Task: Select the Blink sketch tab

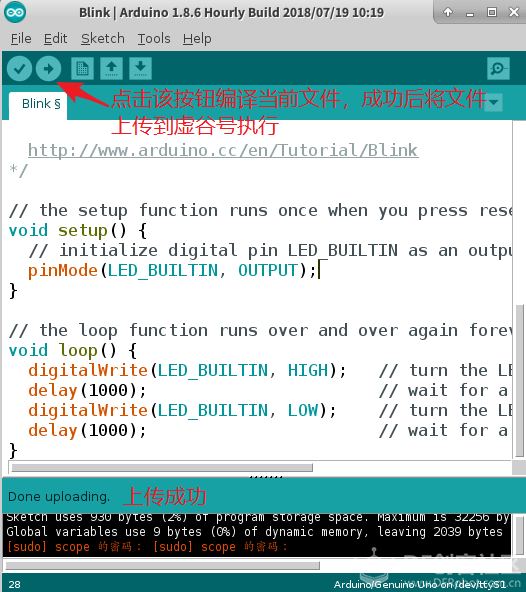Action: (x=39, y=105)
